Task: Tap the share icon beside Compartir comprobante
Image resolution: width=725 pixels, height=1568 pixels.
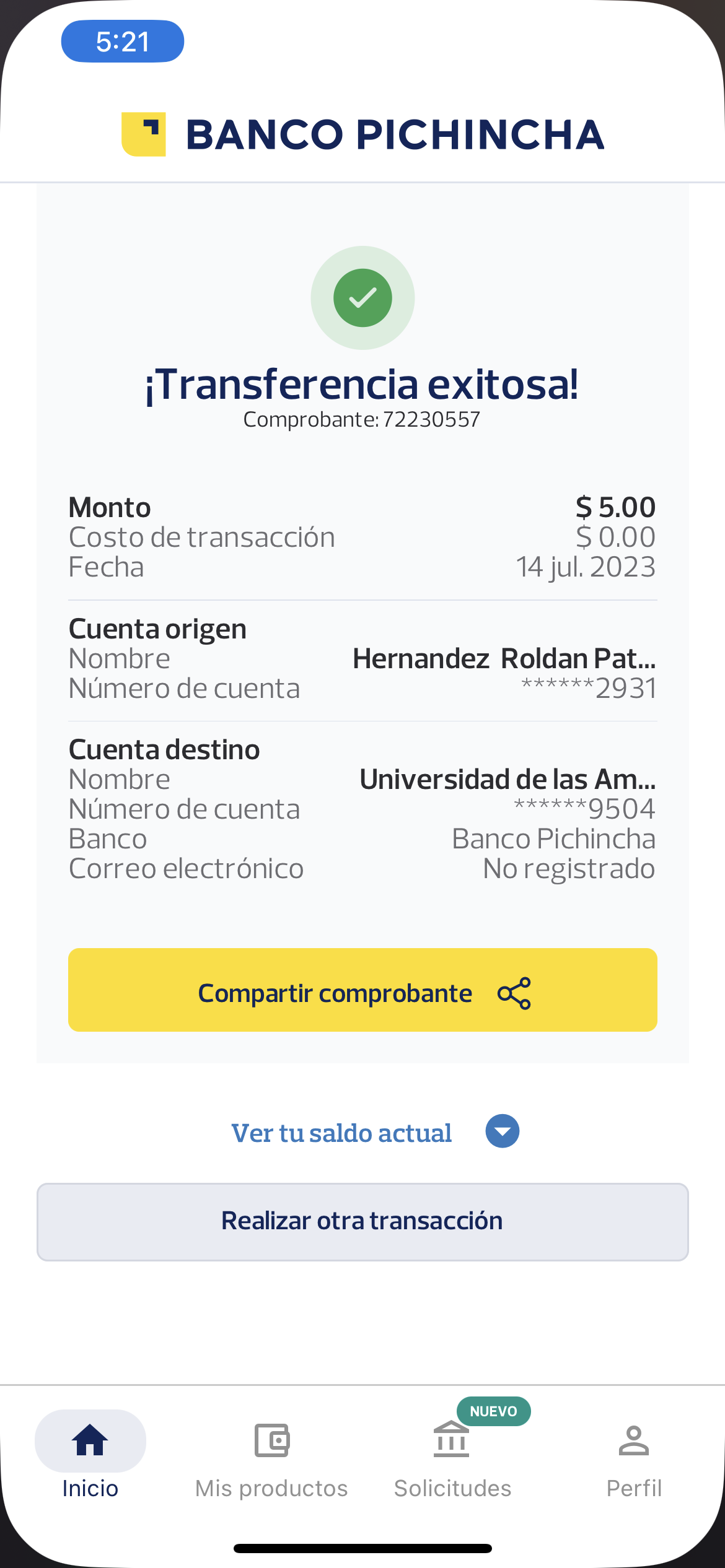Action: pyautogui.click(x=514, y=993)
